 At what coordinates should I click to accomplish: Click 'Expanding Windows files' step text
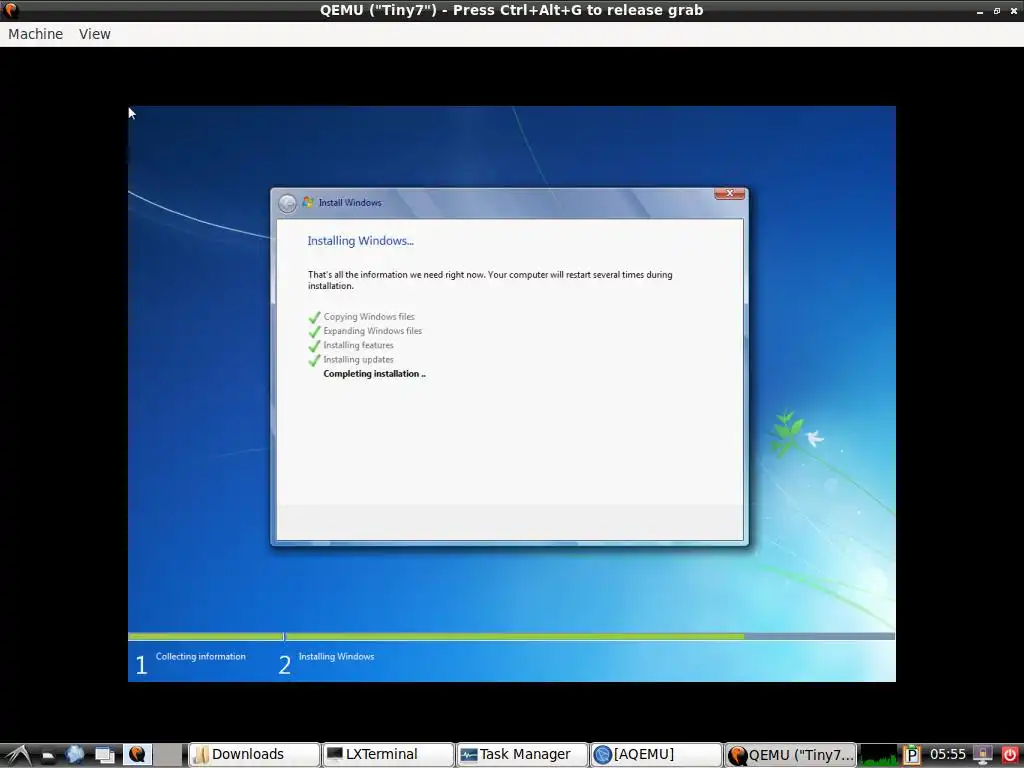372,331
